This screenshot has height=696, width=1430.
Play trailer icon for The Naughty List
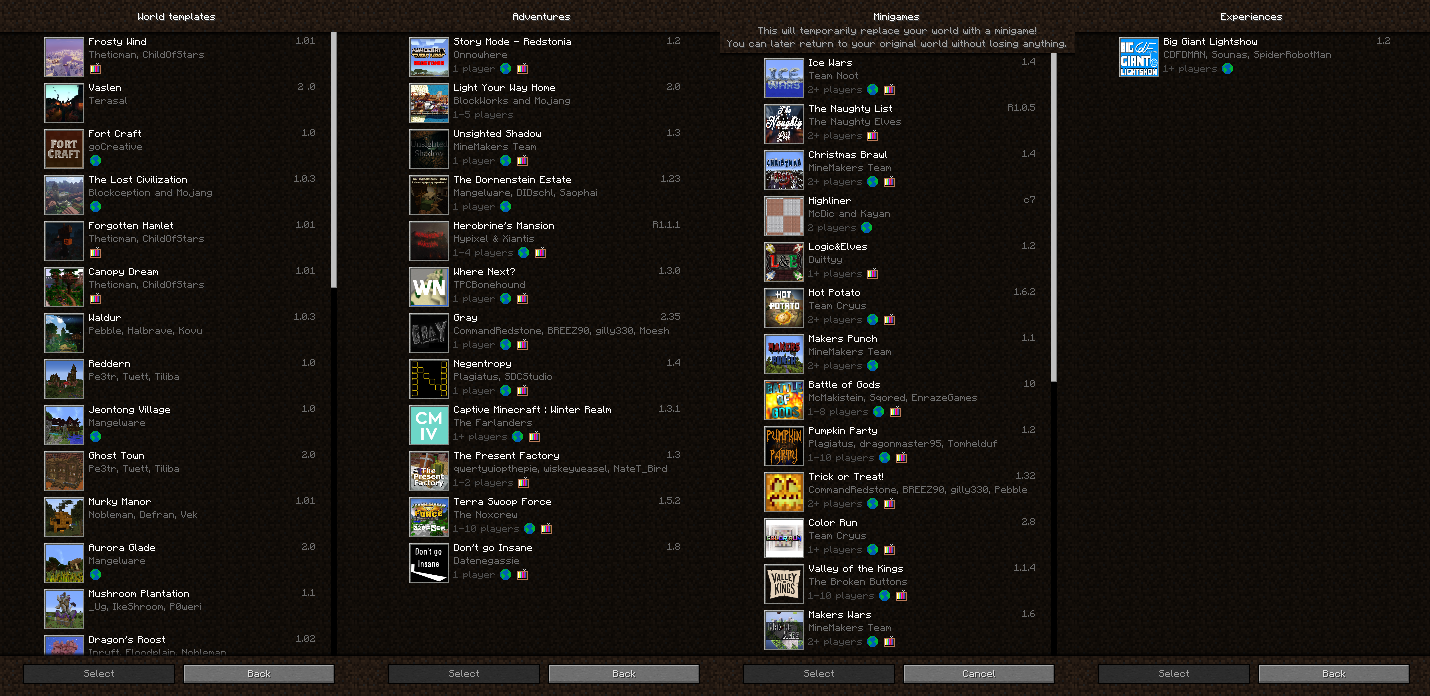pyautogui.click(x=873, y=136)
